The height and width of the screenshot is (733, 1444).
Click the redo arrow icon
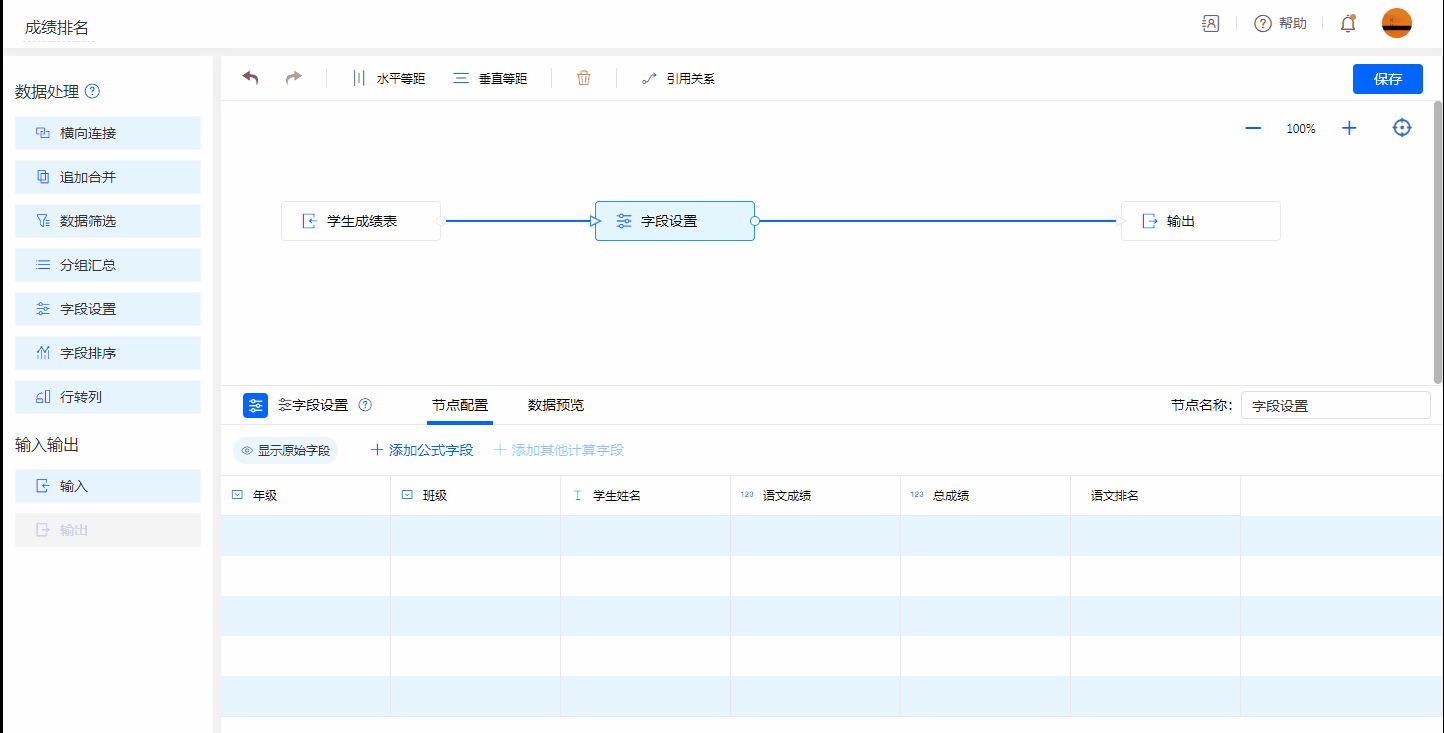point(293,78)
